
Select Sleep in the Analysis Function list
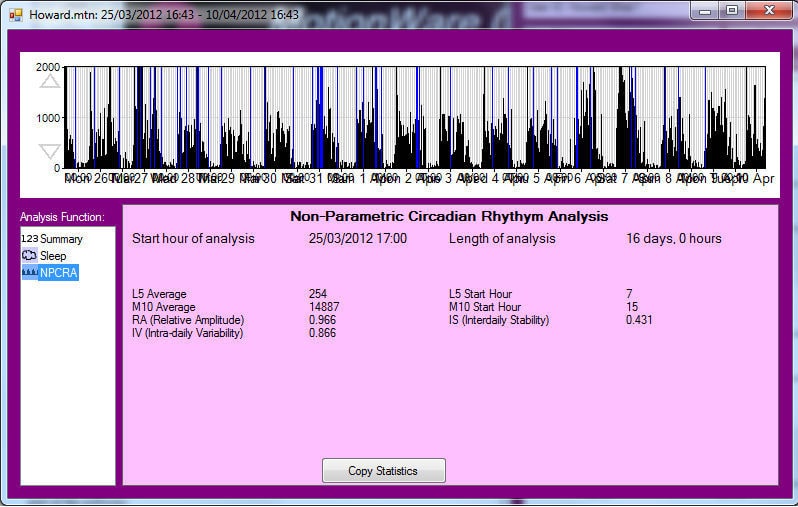(x=53, y=256)
